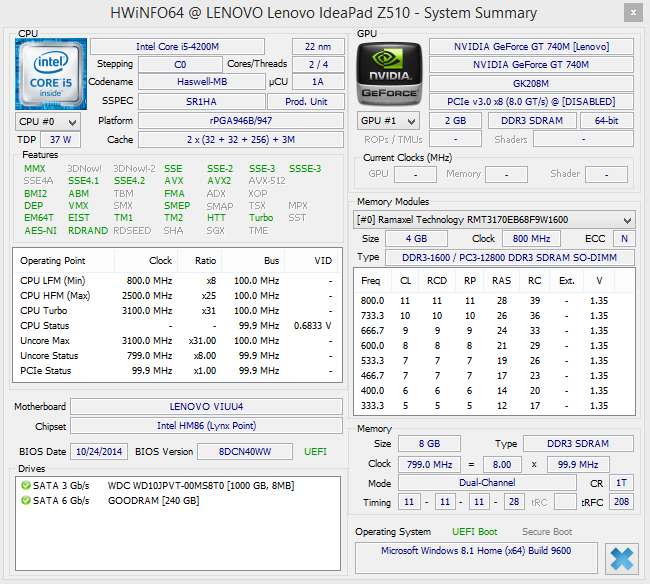Click the µCU 1A value
Image resolution: width=650 pixels, height=584 pixels.
[318, 82]
